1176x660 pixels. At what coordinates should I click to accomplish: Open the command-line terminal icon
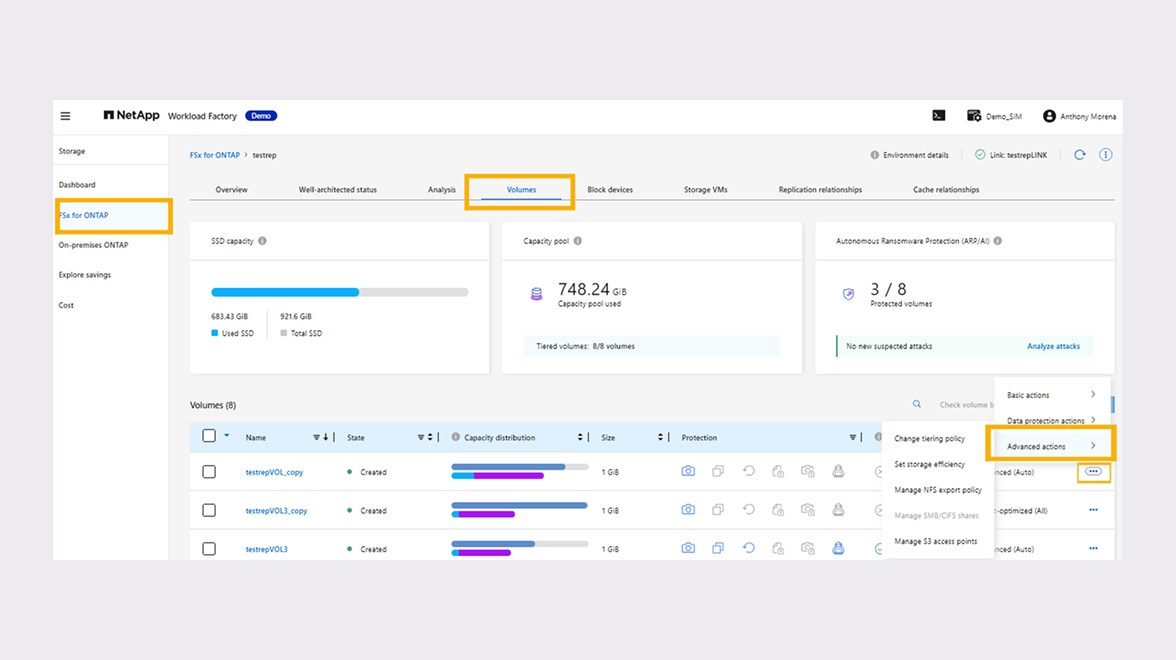click(939, 116)
